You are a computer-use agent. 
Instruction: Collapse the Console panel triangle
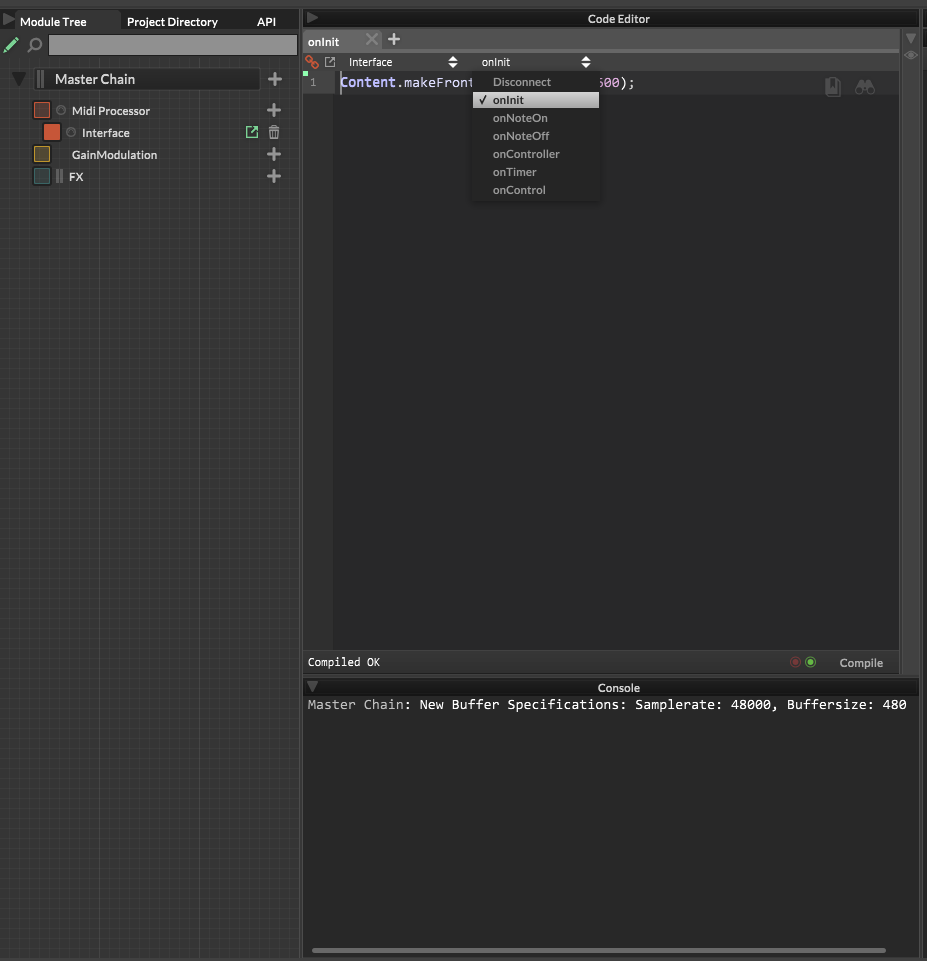[312, 686]
